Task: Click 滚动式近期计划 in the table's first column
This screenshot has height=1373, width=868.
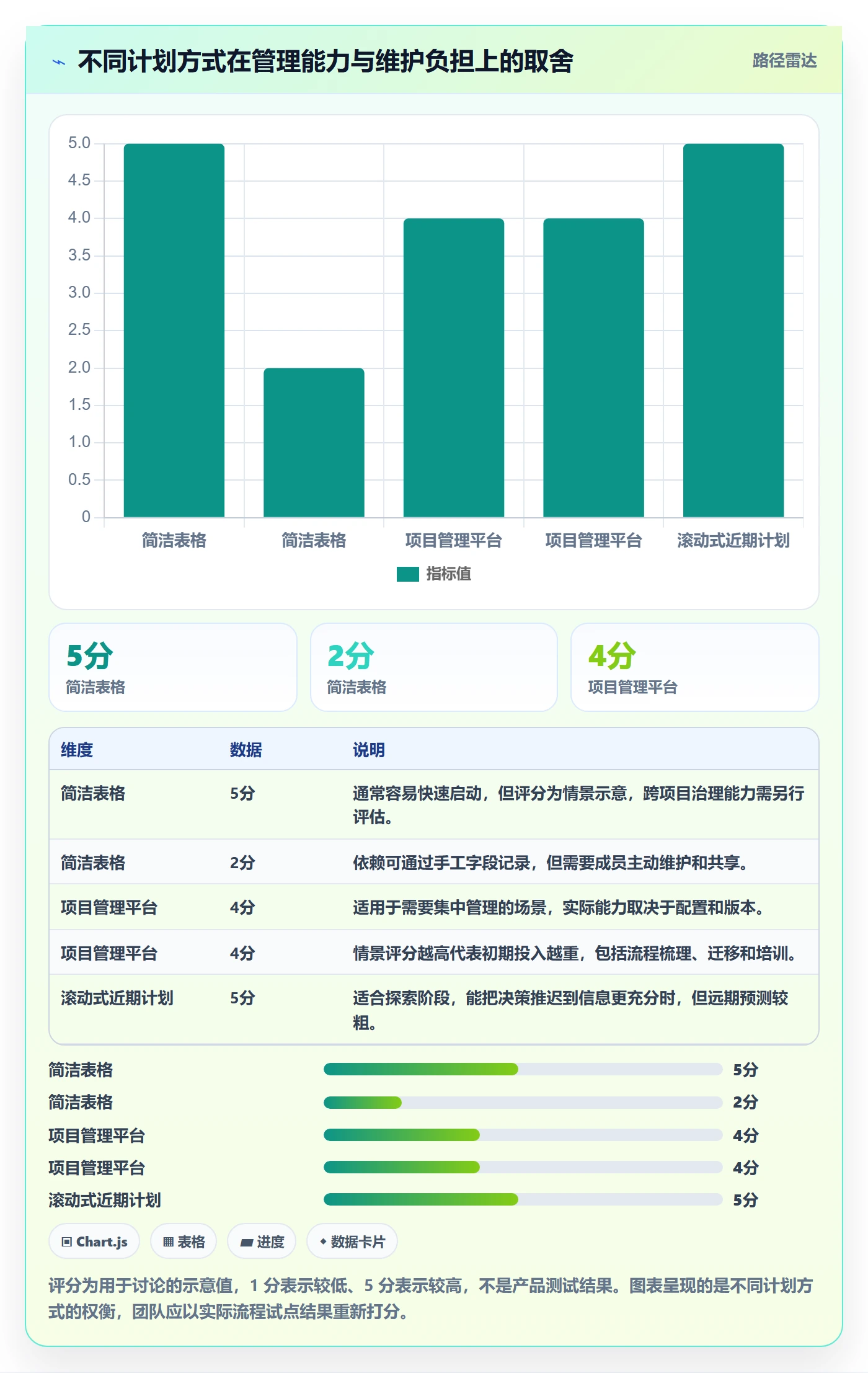Action: point(117,998)
